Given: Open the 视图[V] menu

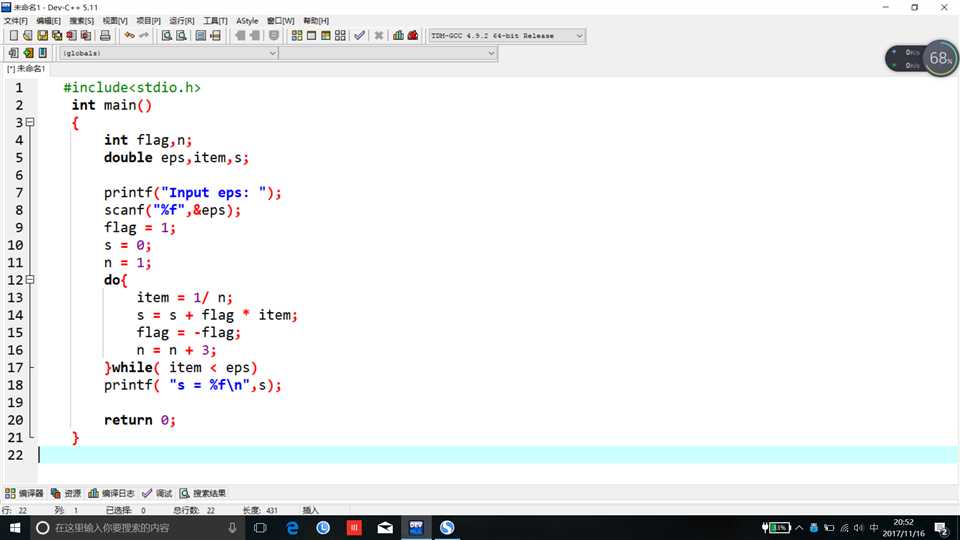Looking at the screenshot, I should click(114, 21).
